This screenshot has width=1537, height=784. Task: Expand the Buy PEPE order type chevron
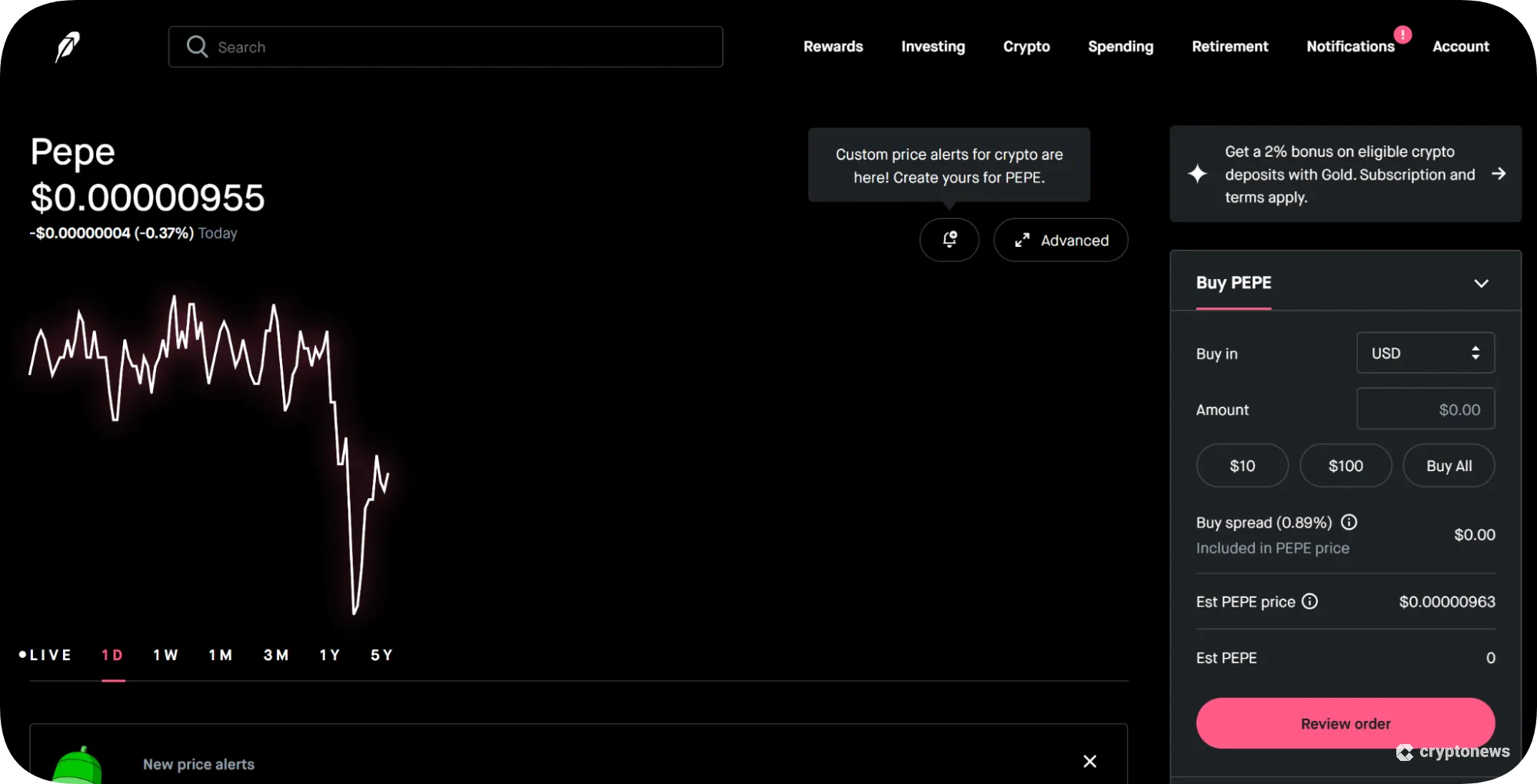click(x=1481, y=283)
